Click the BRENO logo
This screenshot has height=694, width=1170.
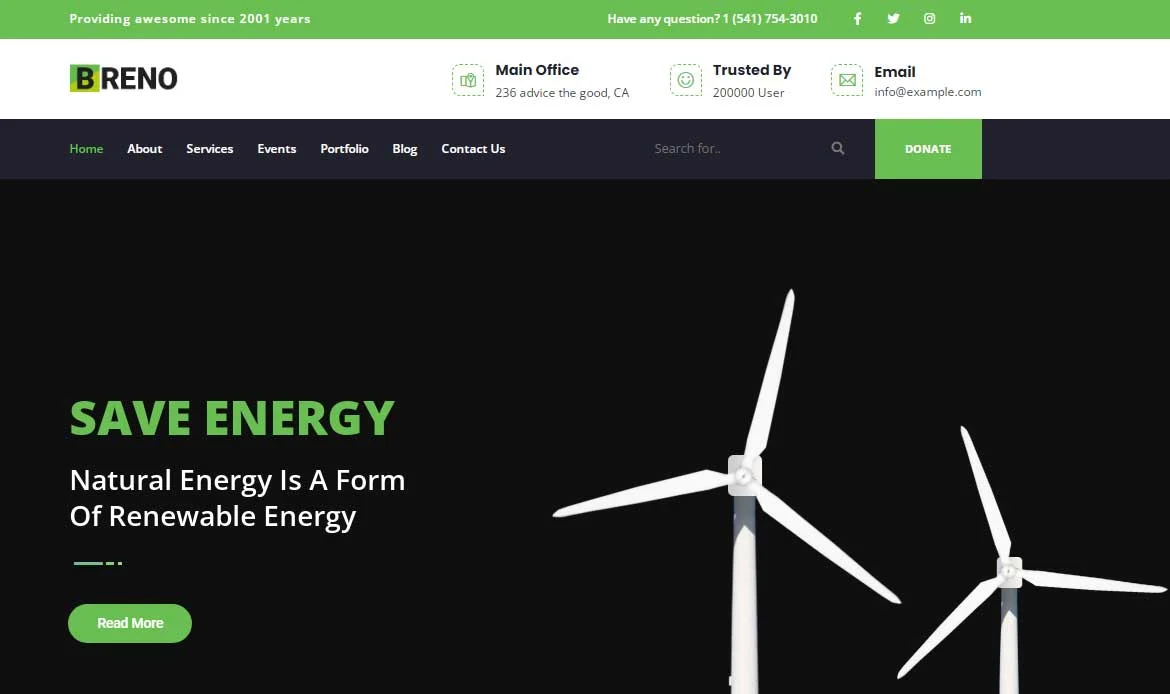124,78
